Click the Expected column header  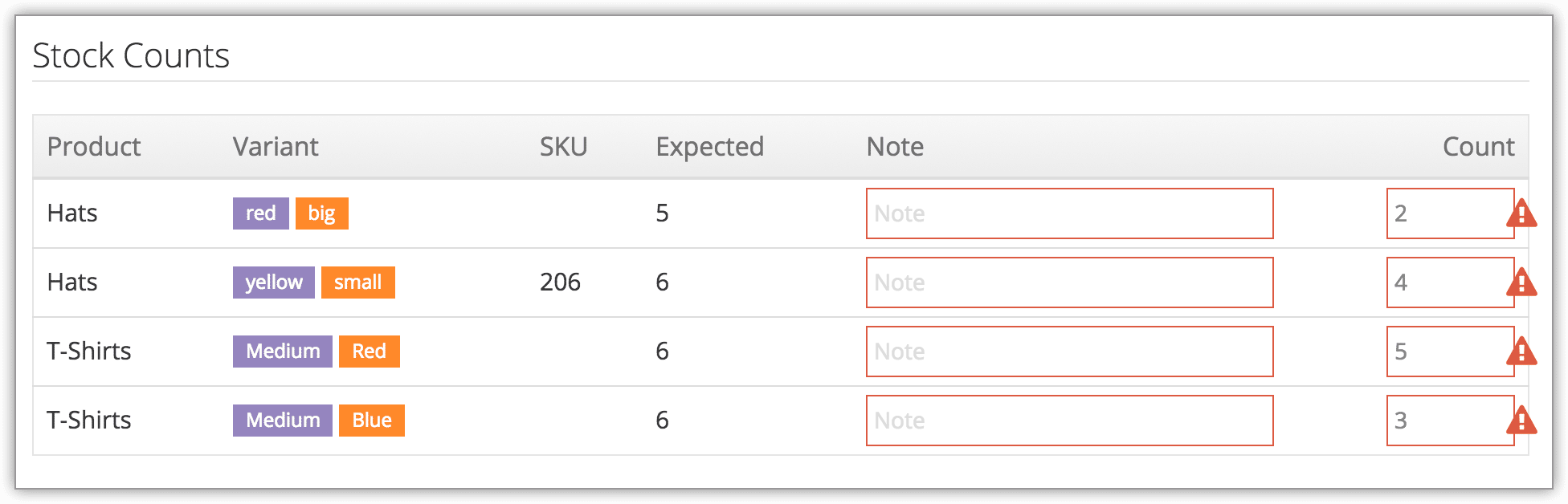tap(710, 147)
